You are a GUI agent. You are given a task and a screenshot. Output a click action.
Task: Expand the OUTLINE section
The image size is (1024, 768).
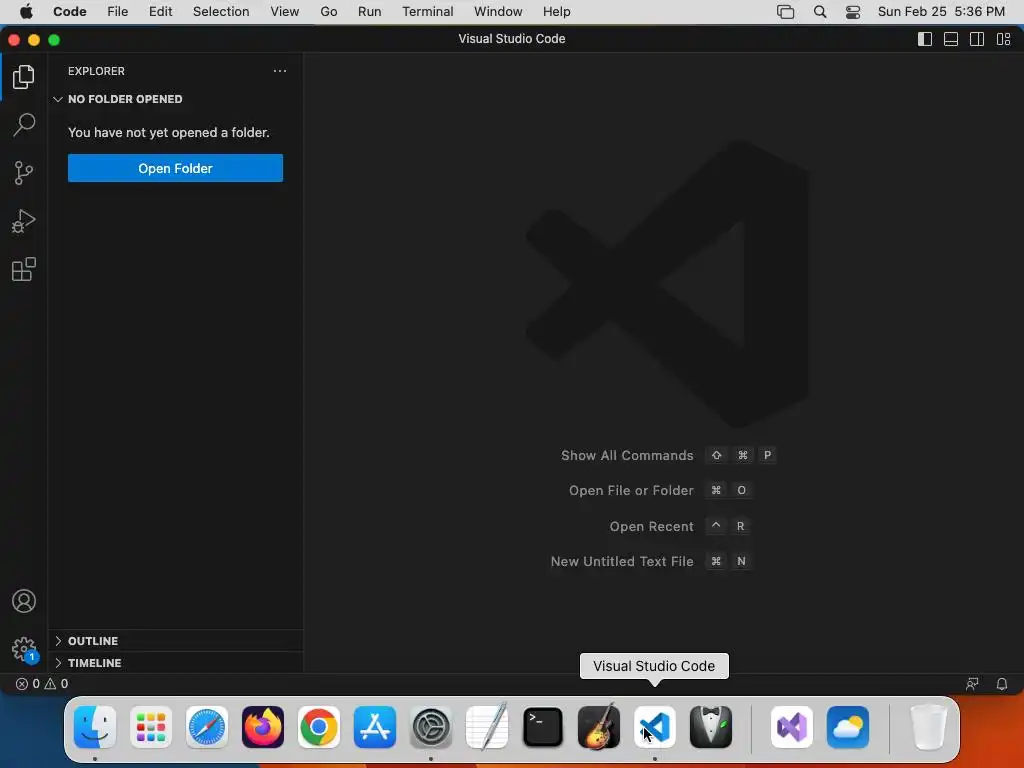coord(176,641)
